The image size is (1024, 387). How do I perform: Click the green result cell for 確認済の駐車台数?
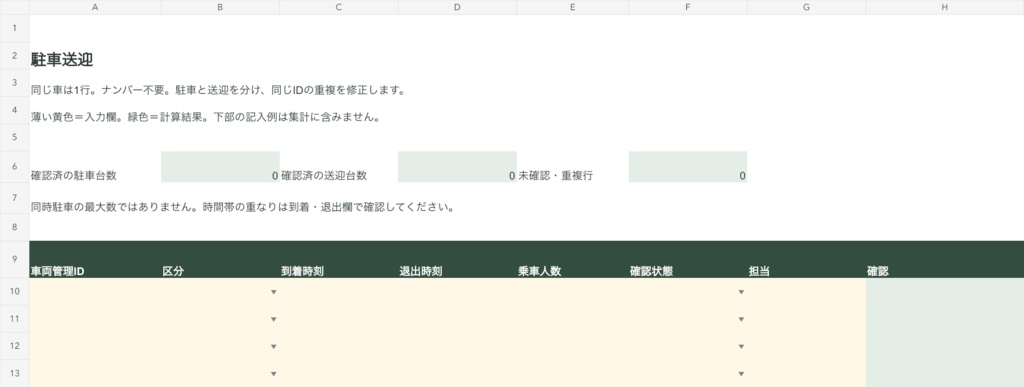point(220,167)
